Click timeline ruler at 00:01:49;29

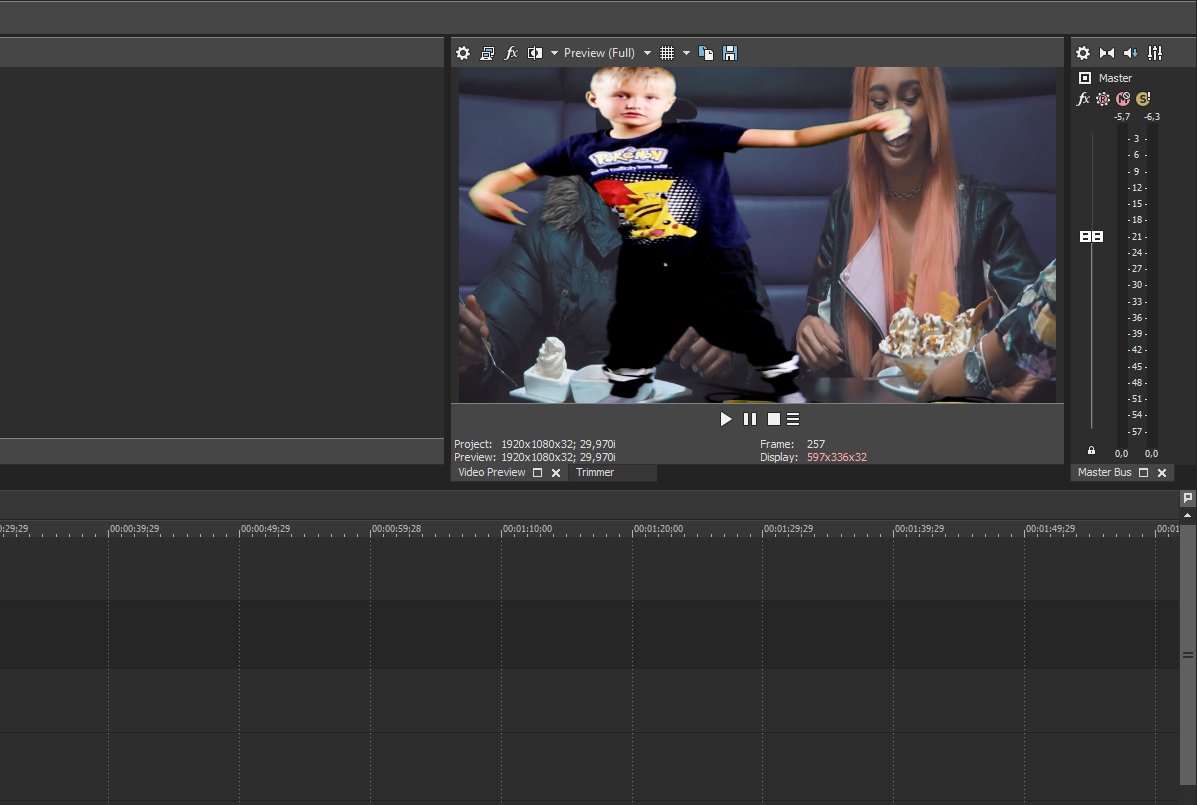[x=1050, y=529]
